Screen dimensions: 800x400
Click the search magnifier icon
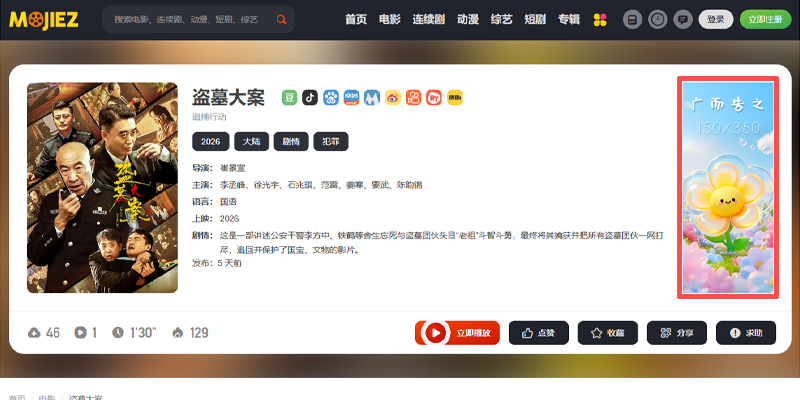click(x=281, y=19)
